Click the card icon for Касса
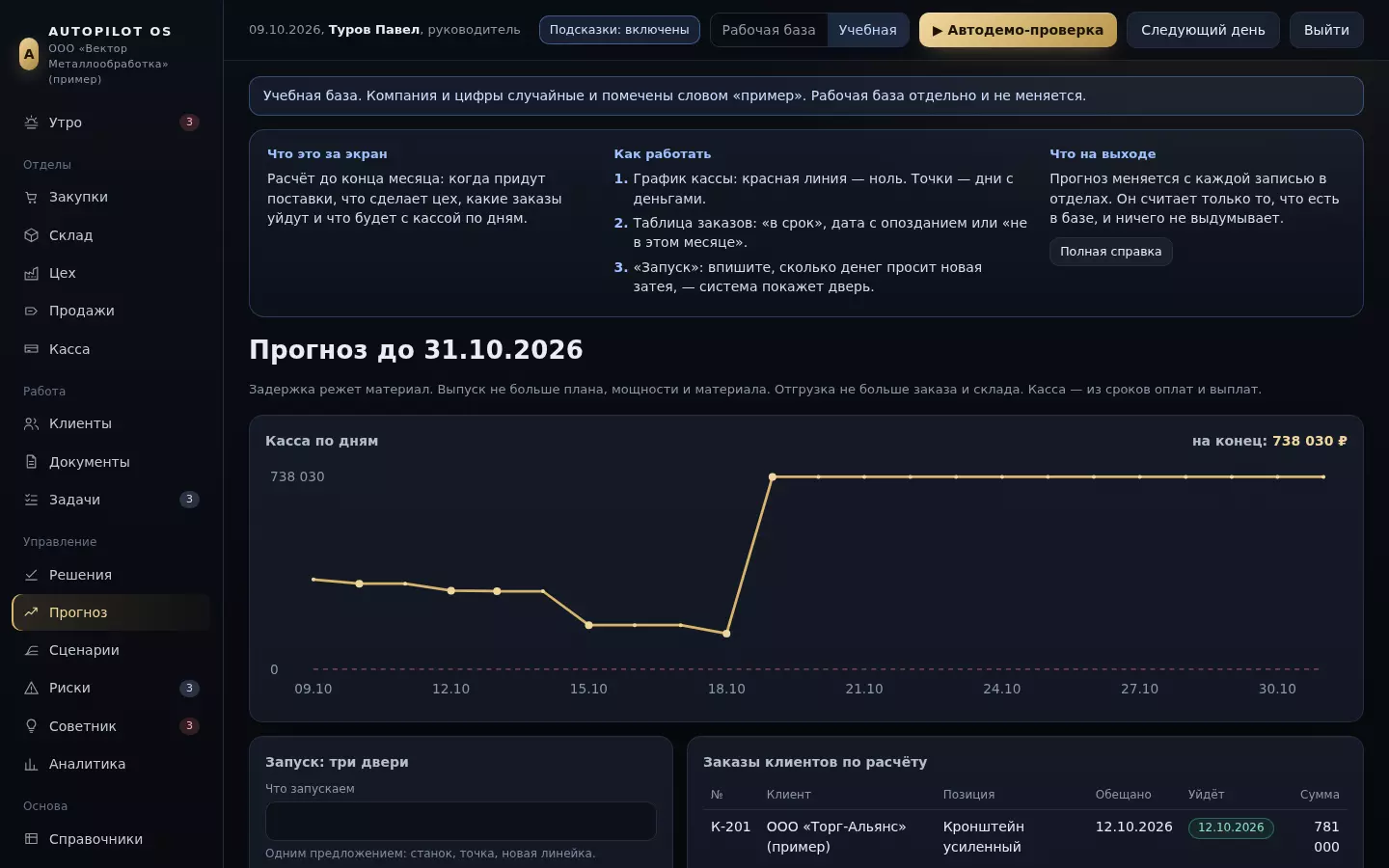This screenshot has width=1389, height=868. 31,349
